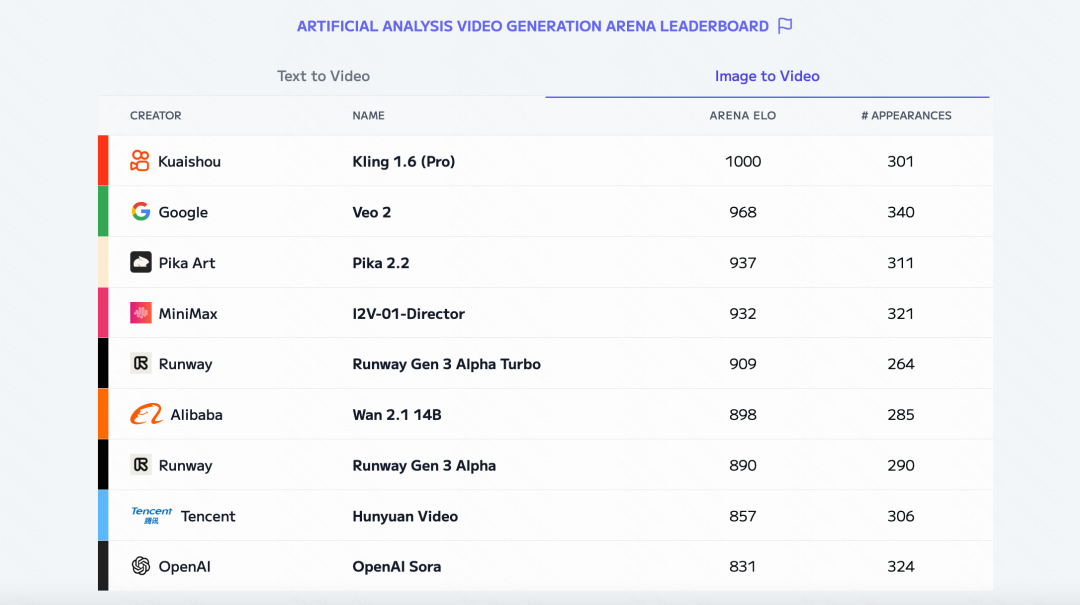The image size is (1080, 605).
Task: Click the Kling 1.6 (Pro) model name
Action: coord(403,161)
